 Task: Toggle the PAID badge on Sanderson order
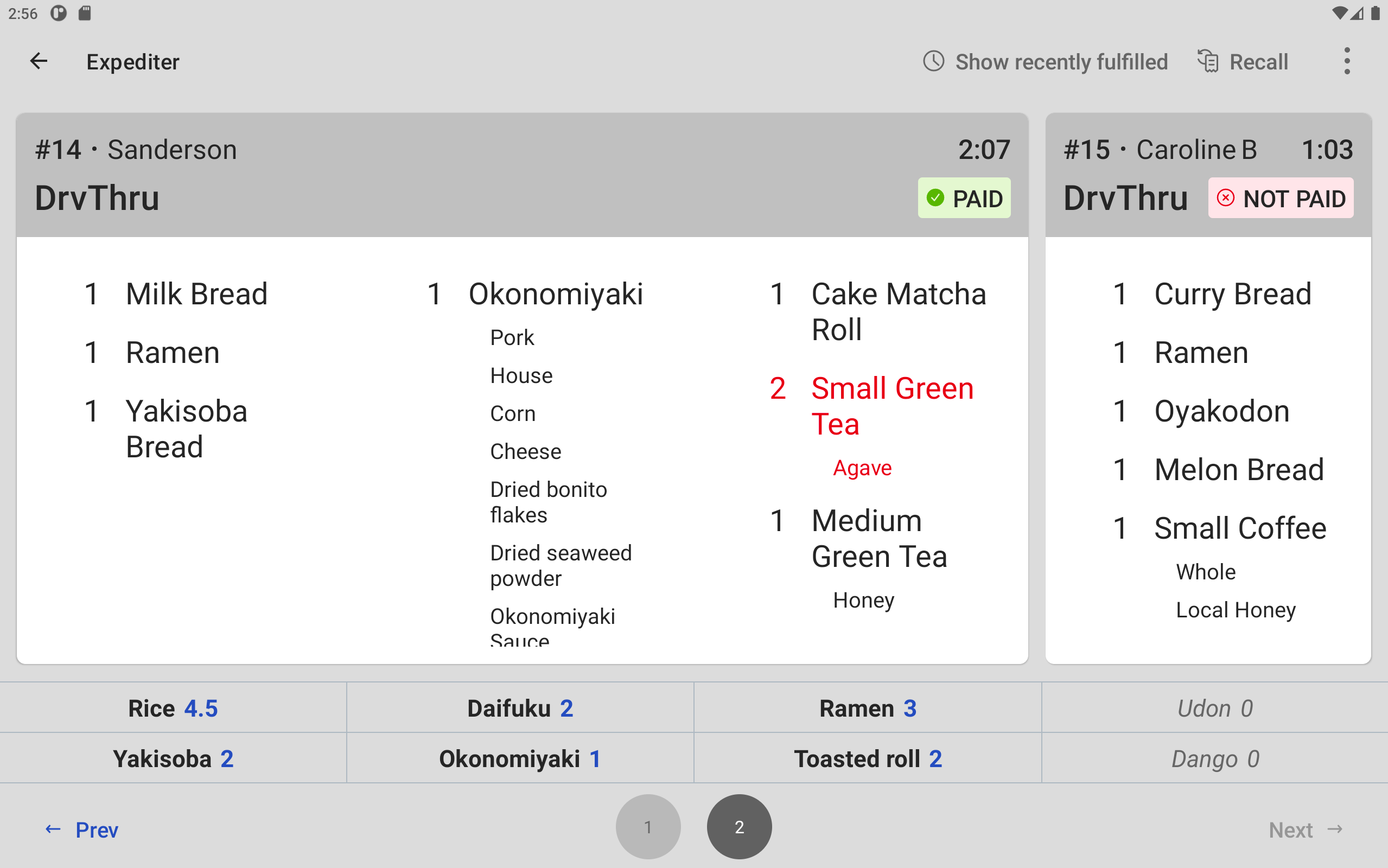coord(963,198)
